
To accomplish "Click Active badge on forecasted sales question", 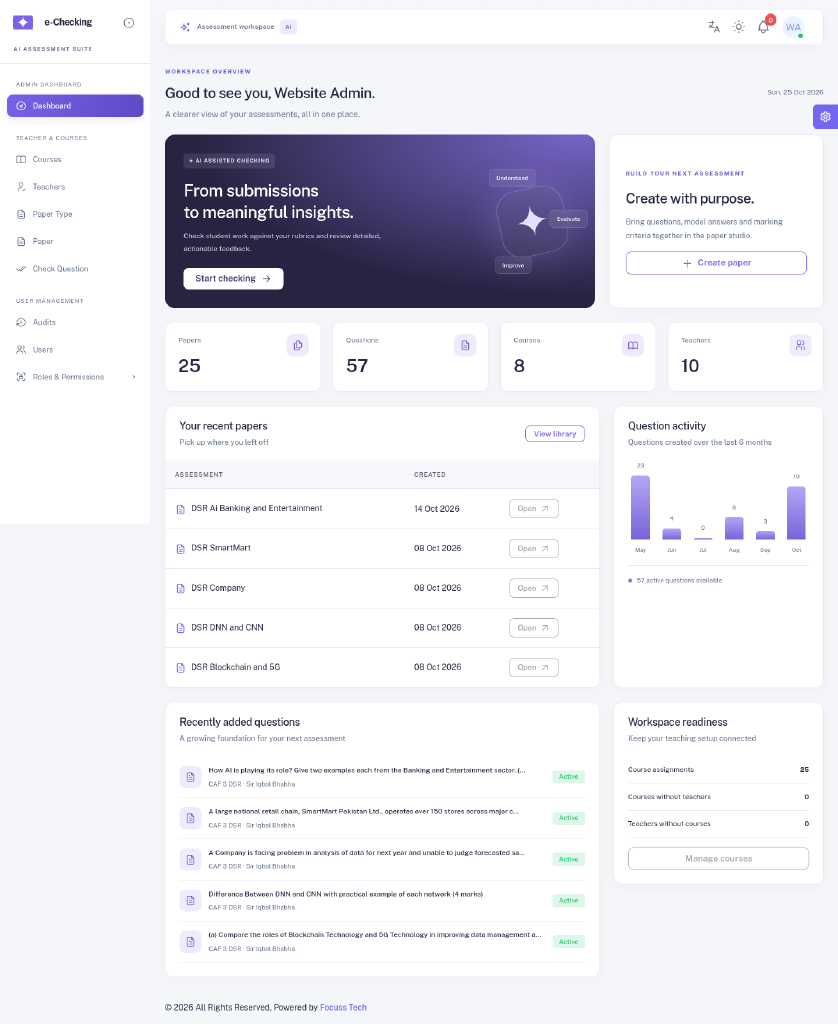I will pyautogui.click(x=568, y=859).
